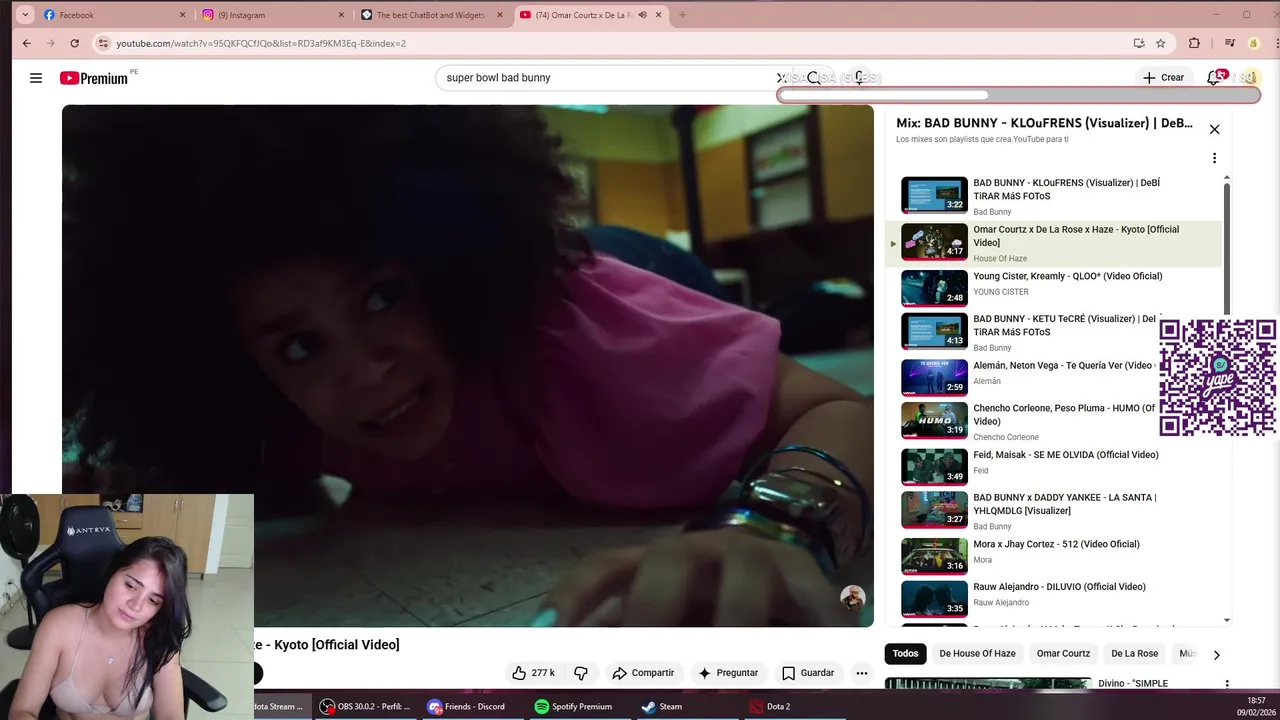Screen dimensions: 1280x720
Task: Play BAD BUNNY x DADDY YANKEE - LA SANTA
Action: pos(1053,510)
